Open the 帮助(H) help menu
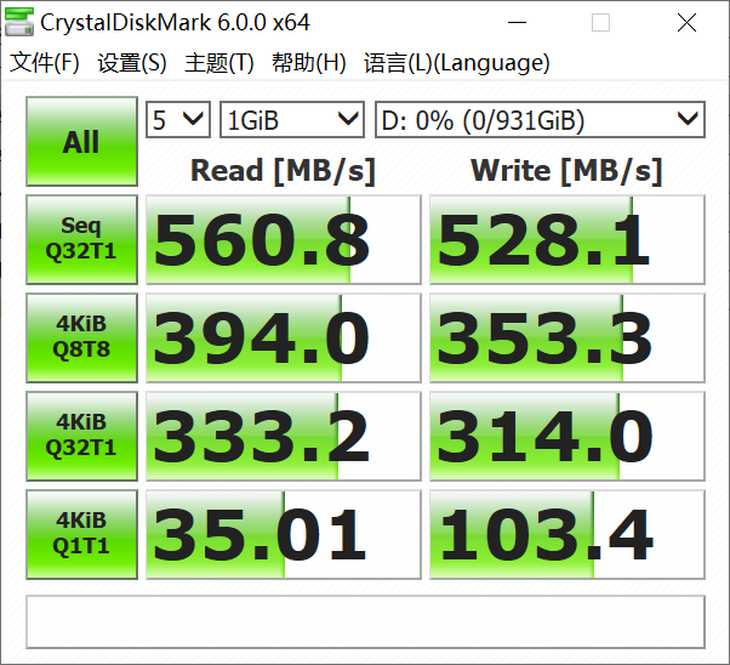730x665 pixels. click(309, 63)
